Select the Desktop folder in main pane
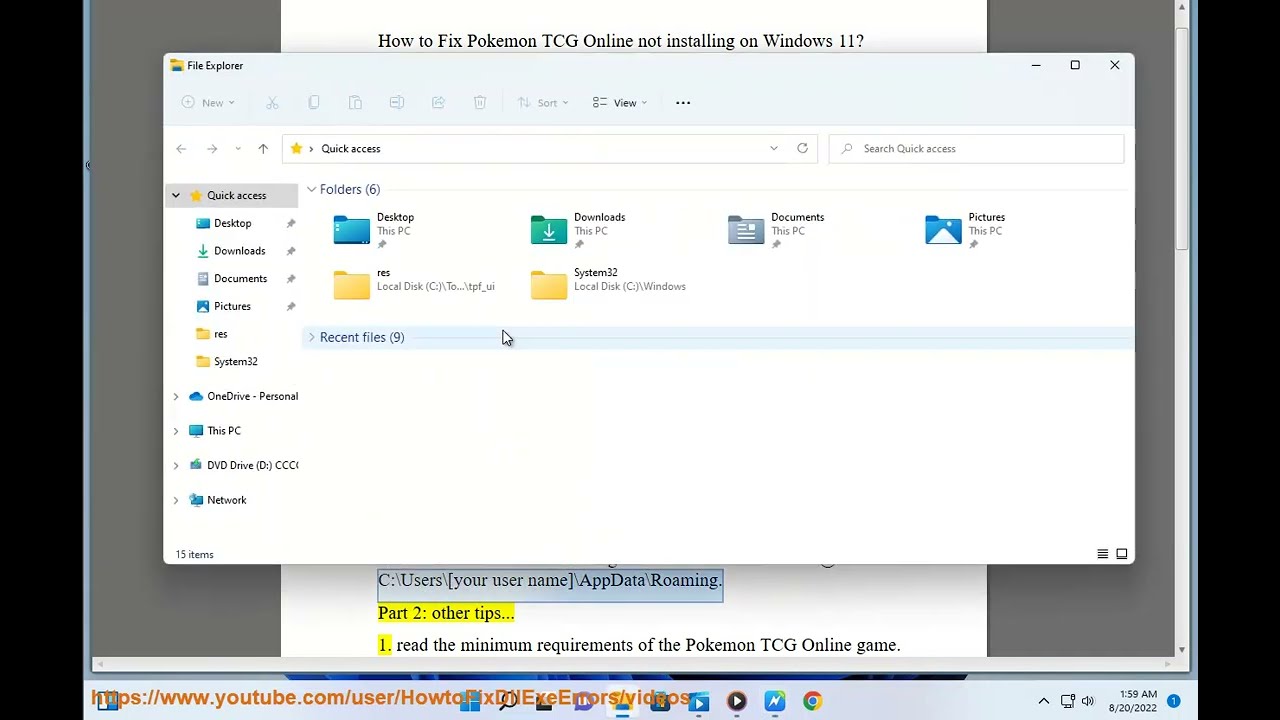 (375, 230)
